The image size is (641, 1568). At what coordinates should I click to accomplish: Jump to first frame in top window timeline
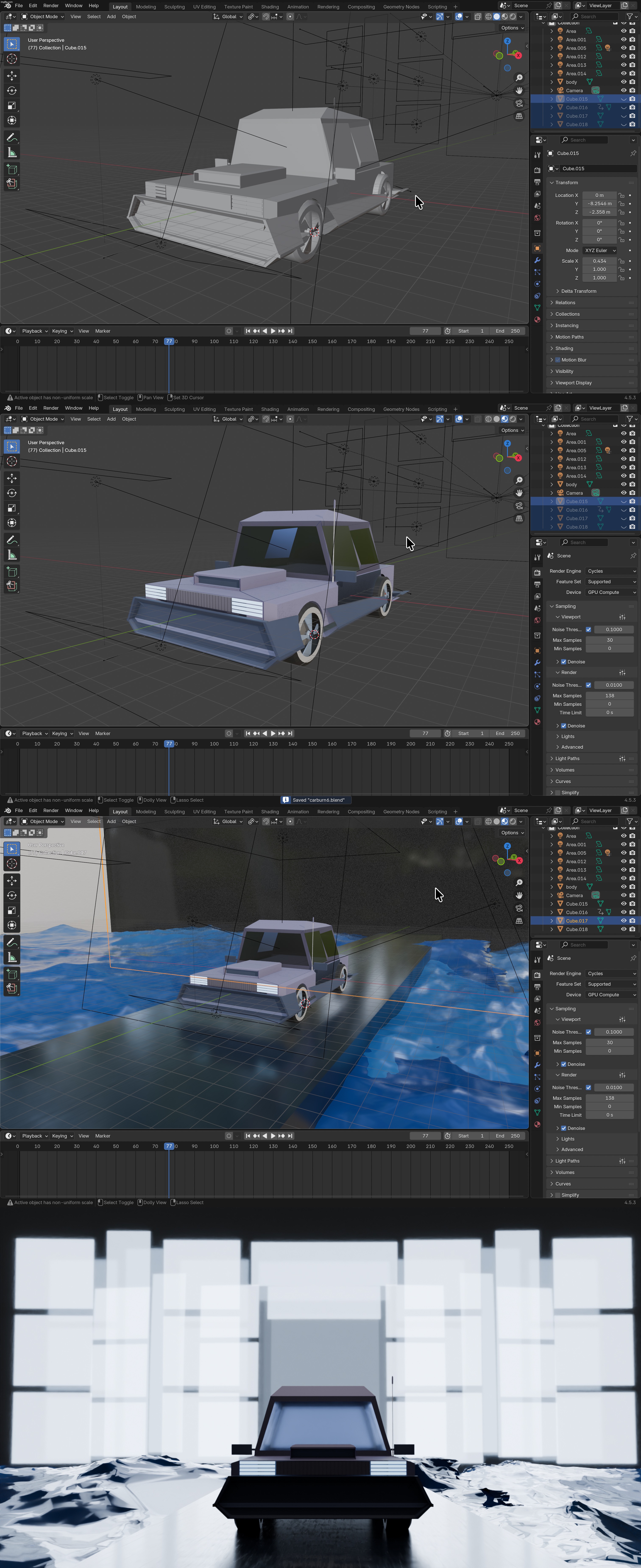pyautogui.click(x=248, y=331)
